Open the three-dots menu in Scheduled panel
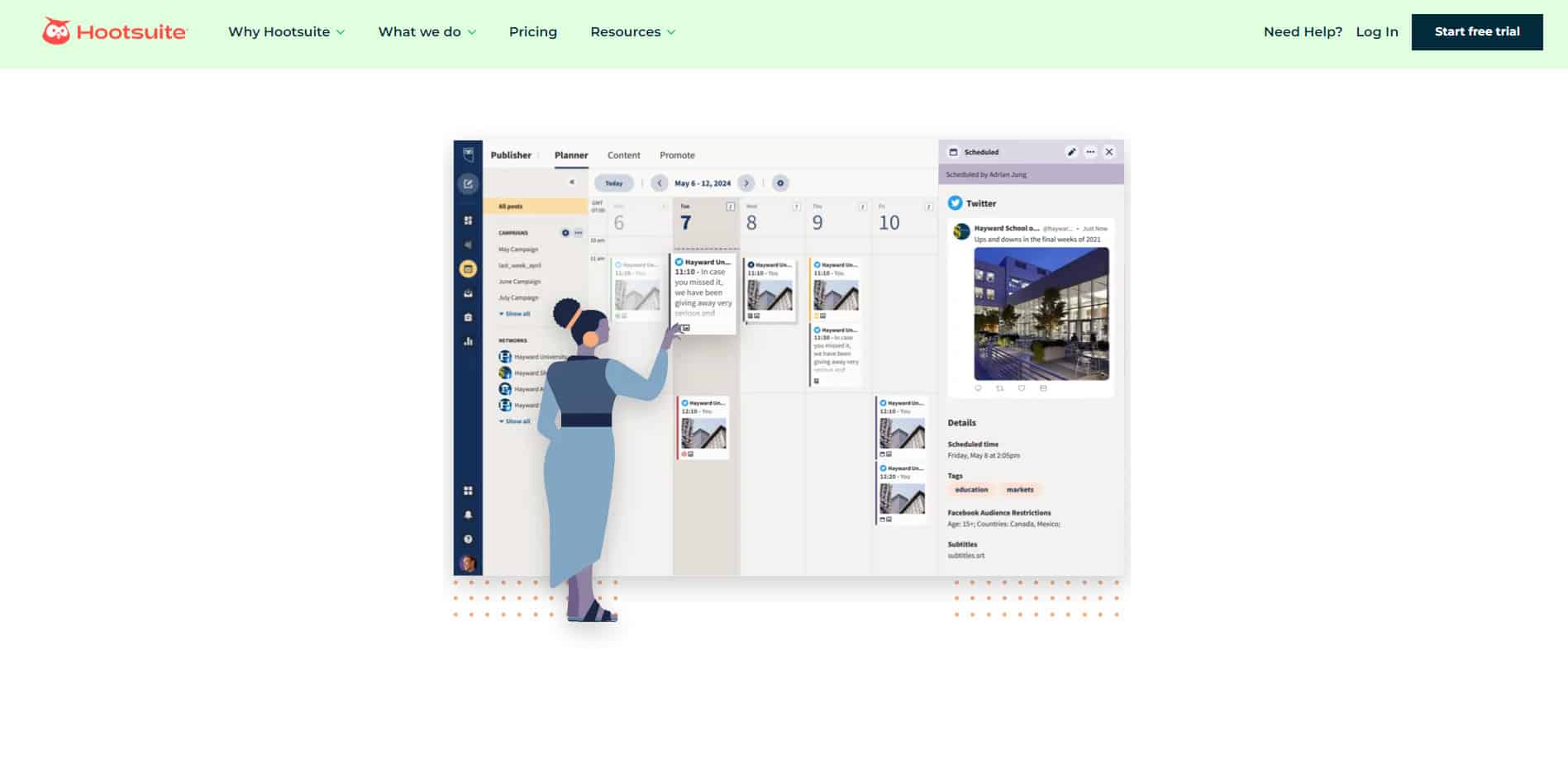Screen dimensions: 1568x760 click(1090, 152)
